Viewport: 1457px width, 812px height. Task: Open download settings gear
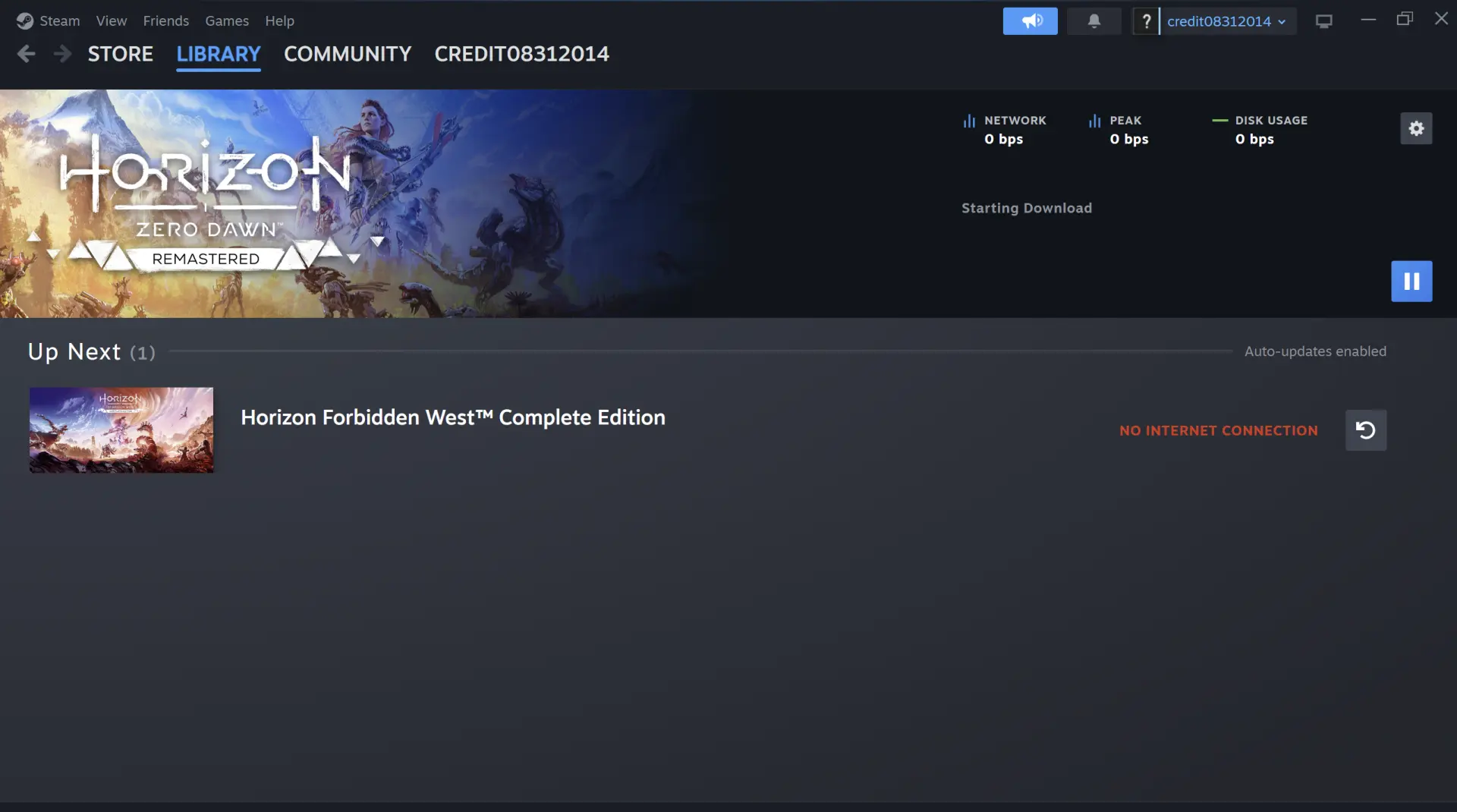tap(1416, 128)
